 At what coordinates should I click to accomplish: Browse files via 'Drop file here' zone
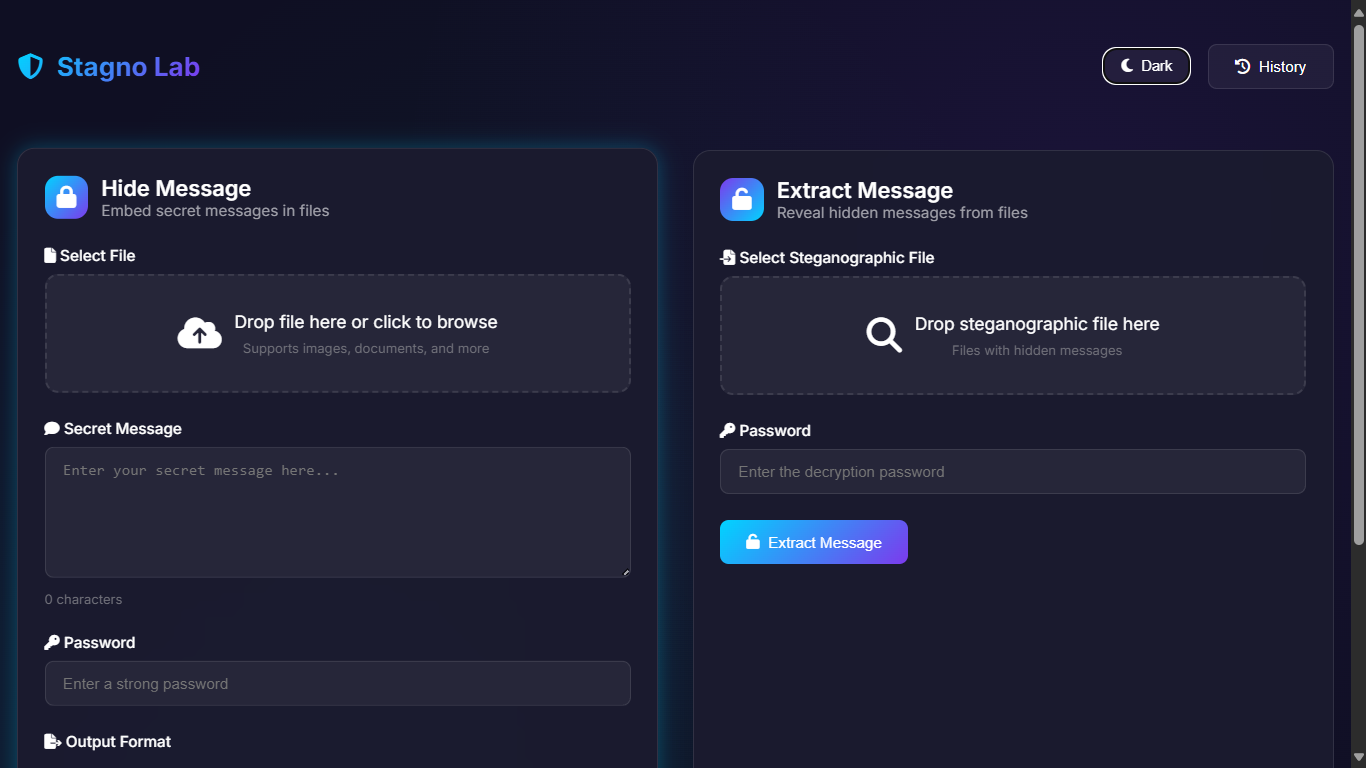pyautogui.click(x=337, y=334)
